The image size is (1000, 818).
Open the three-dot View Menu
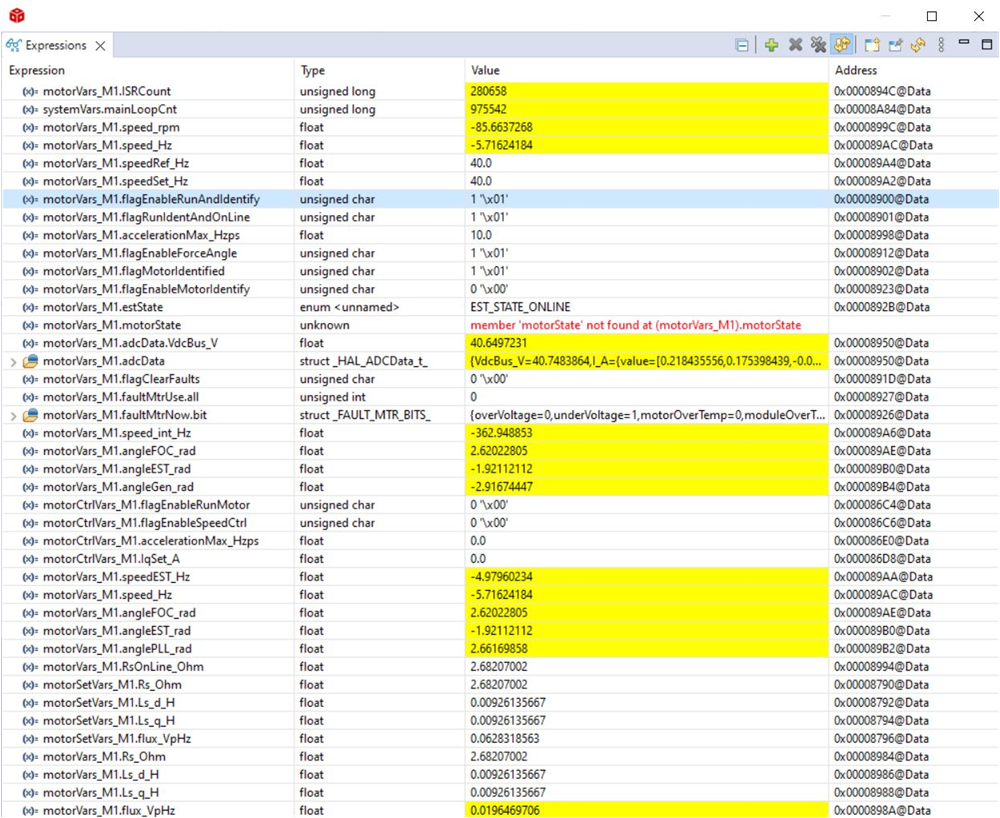(941, 46)
